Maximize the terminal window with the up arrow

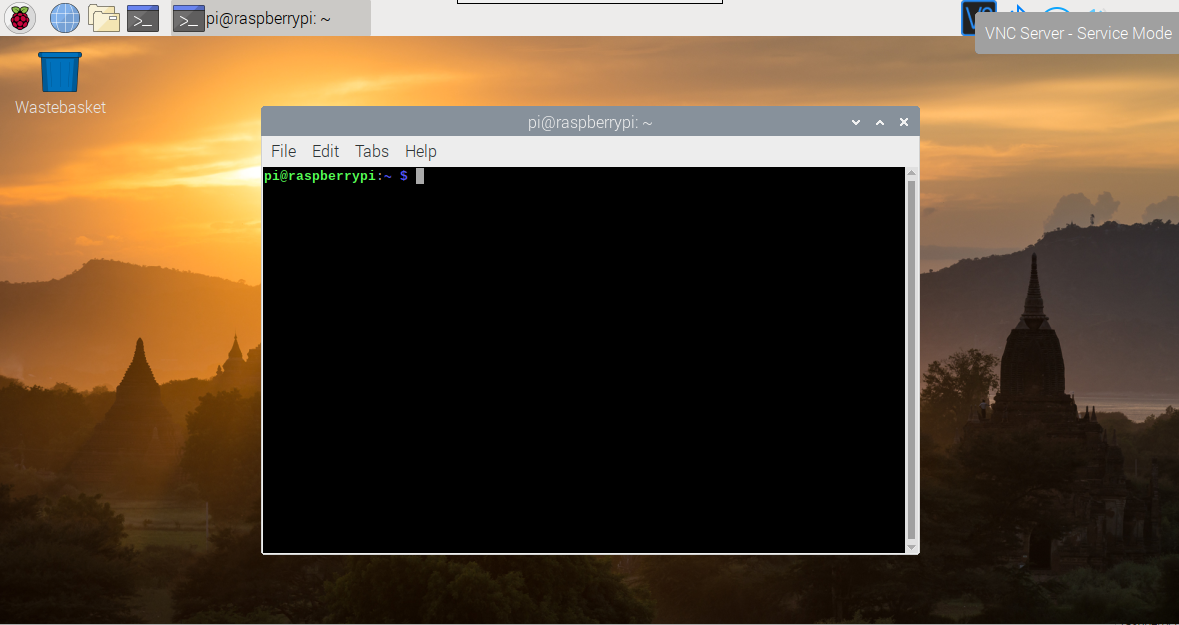coord(879,121)
